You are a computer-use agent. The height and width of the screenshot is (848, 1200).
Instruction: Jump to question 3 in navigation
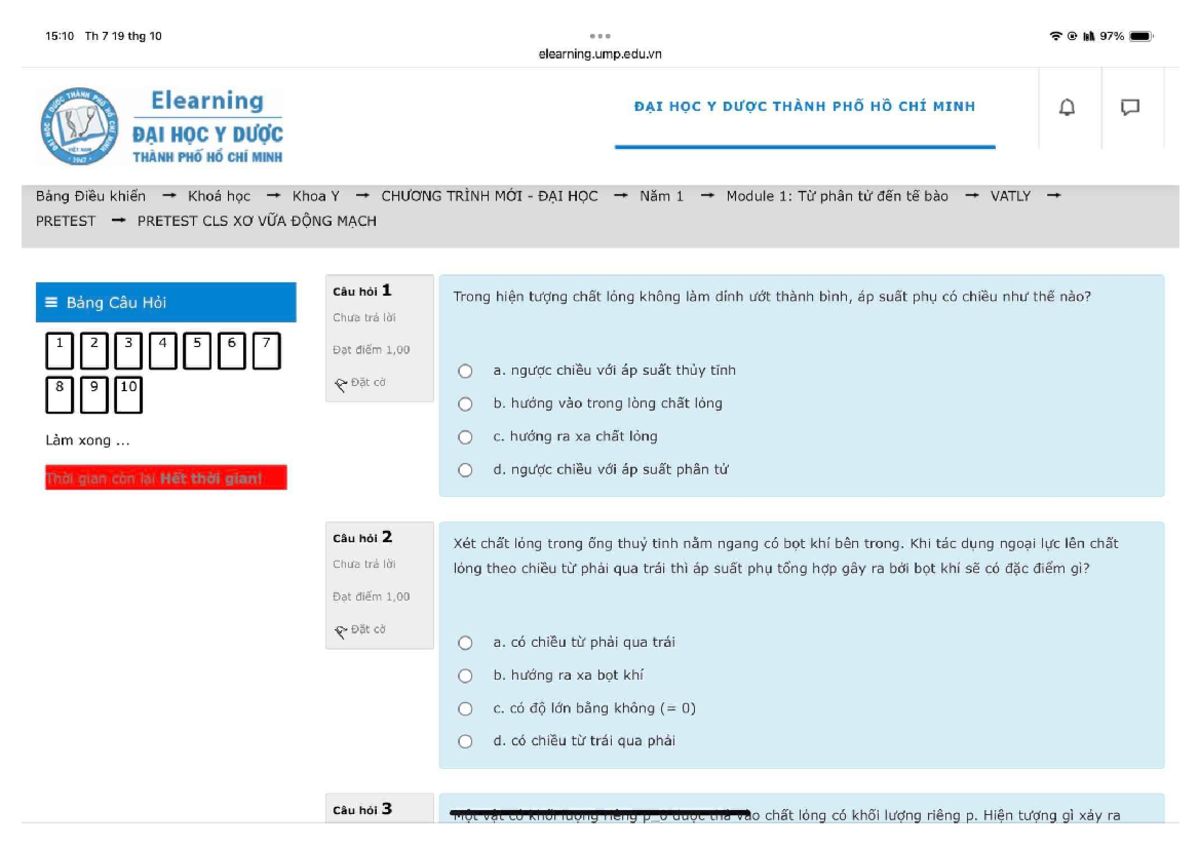coord(128,352)
